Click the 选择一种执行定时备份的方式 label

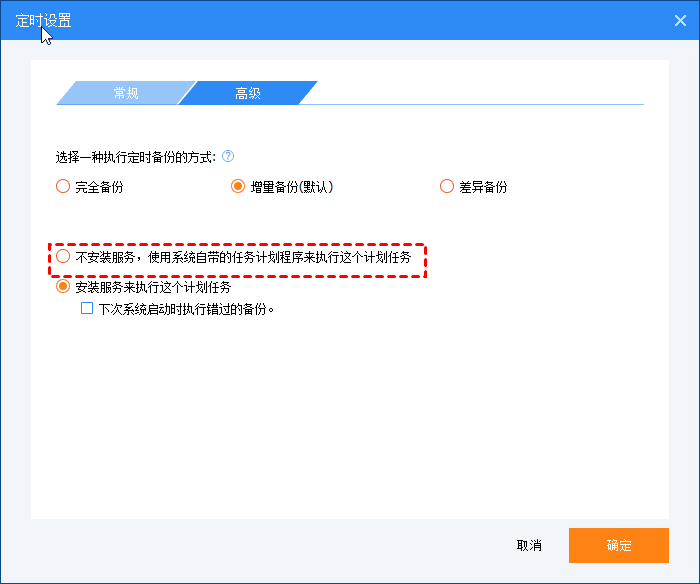[x=137, y=157]
